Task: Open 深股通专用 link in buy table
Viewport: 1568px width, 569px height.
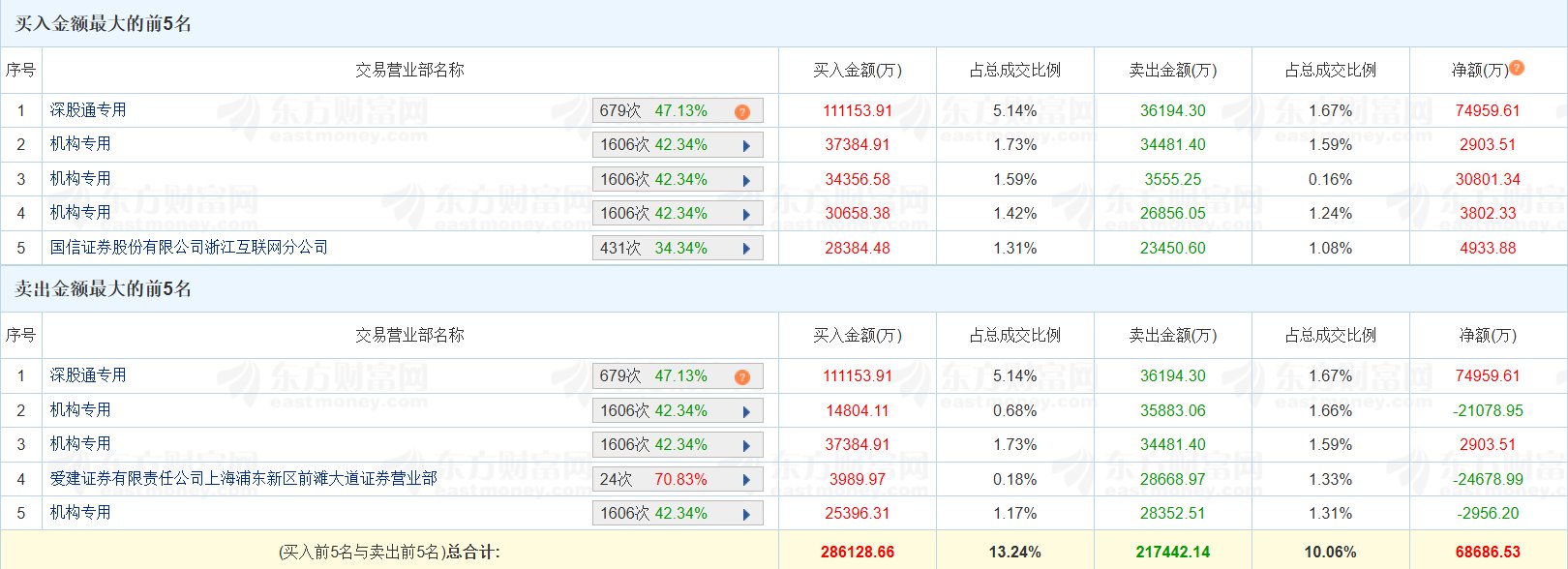Action: [x=88, y=110]
